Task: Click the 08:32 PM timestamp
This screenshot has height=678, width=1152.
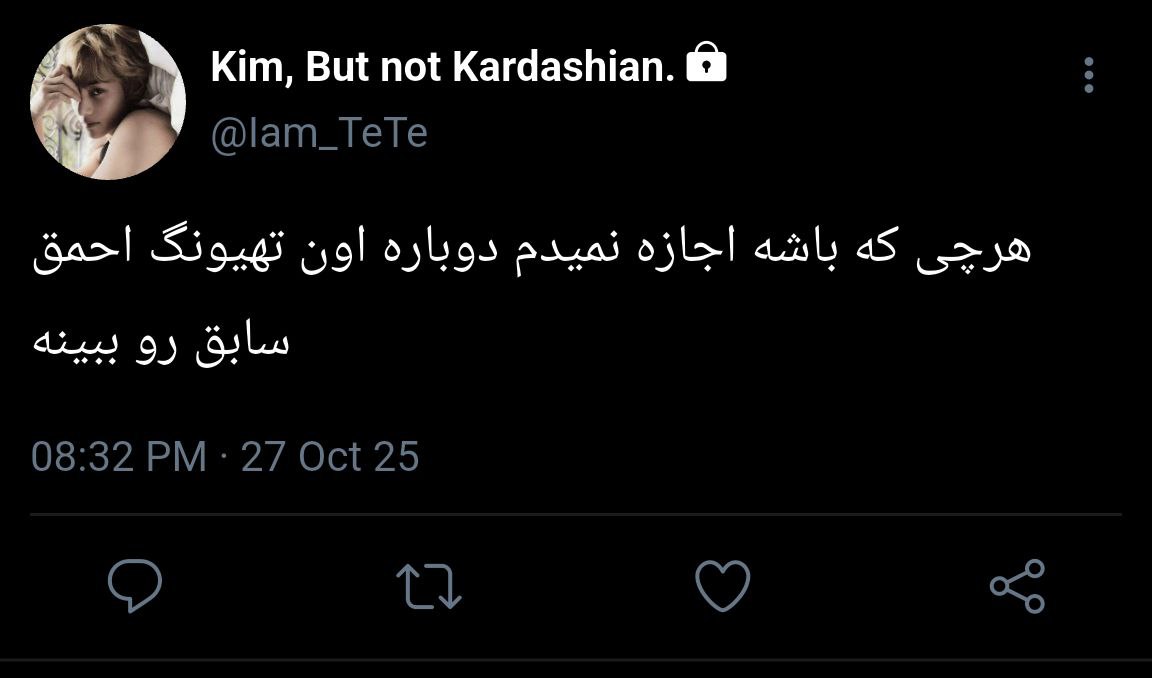Action: (118, 457)
